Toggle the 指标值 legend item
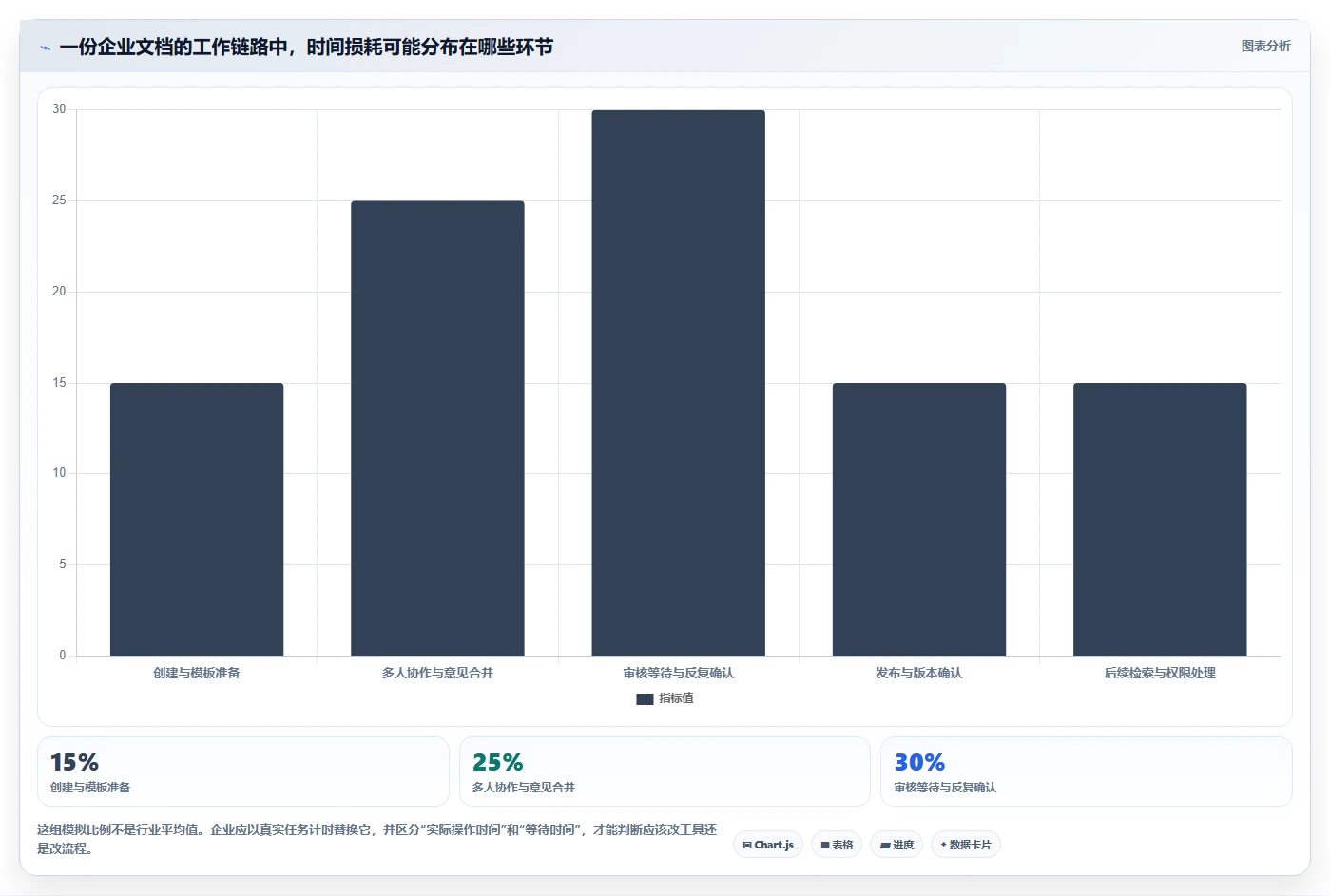The height and width of the screenshot is (896, 1330). [665, 698]
